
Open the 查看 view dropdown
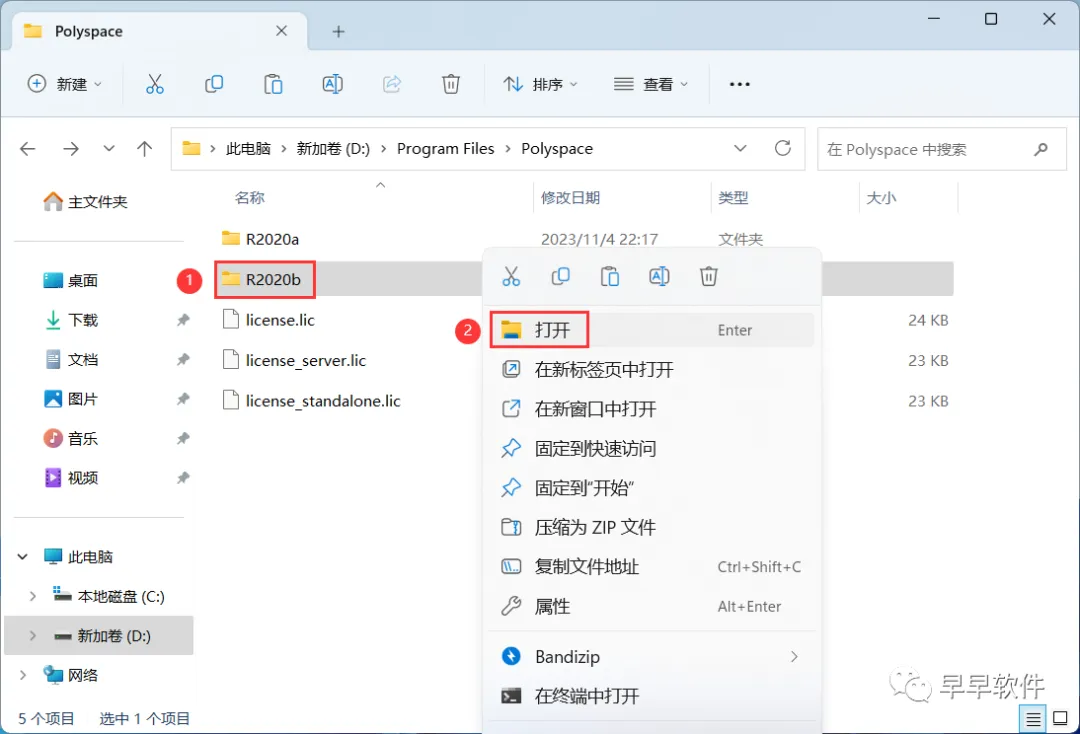point(651,84)
